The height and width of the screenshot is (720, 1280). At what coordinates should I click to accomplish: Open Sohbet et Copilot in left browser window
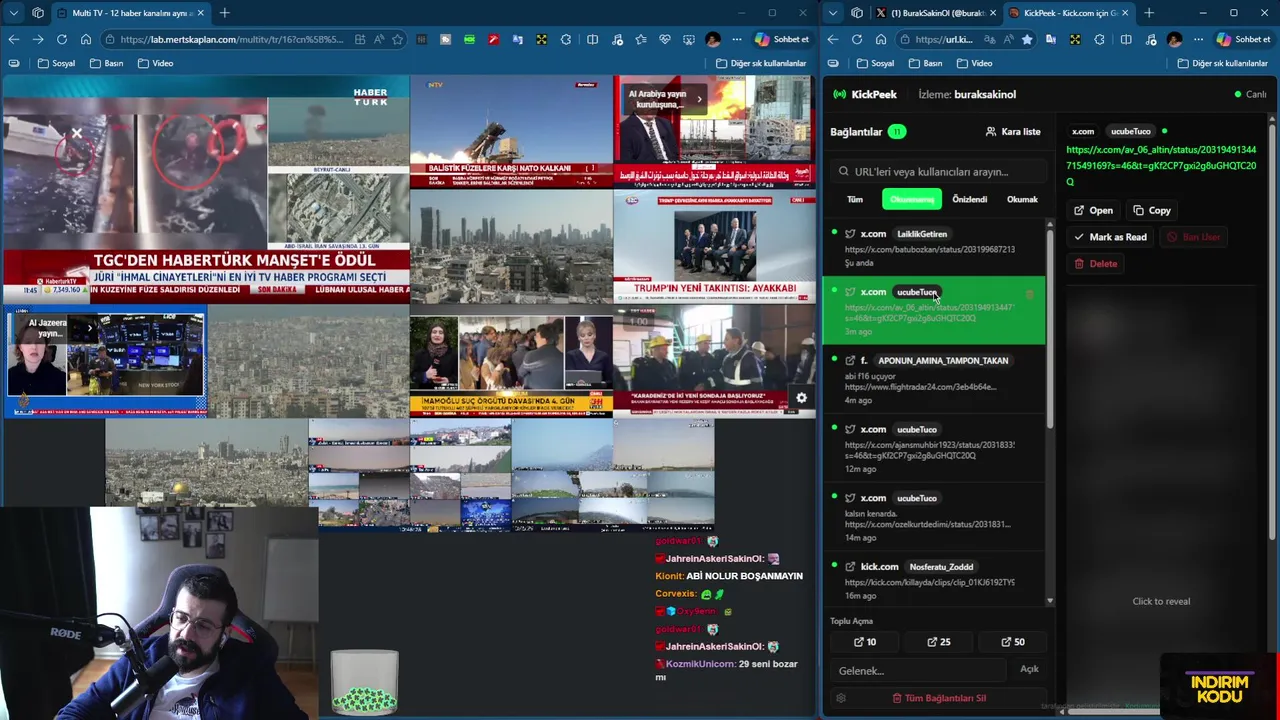[782, 39]
